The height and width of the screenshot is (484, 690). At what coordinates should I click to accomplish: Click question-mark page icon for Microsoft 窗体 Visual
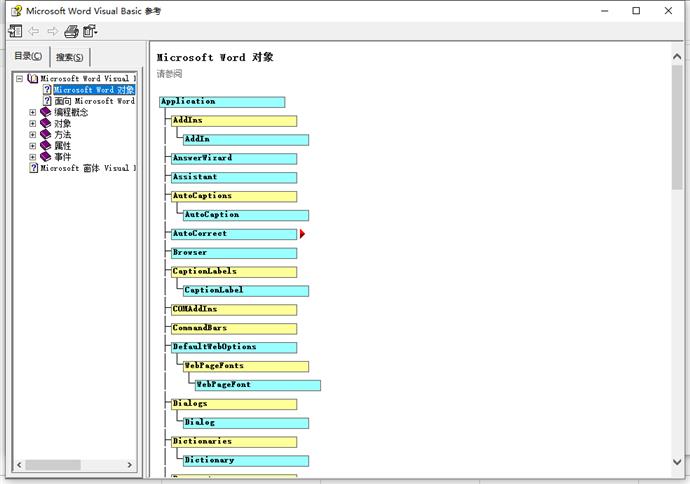[33, 168]
